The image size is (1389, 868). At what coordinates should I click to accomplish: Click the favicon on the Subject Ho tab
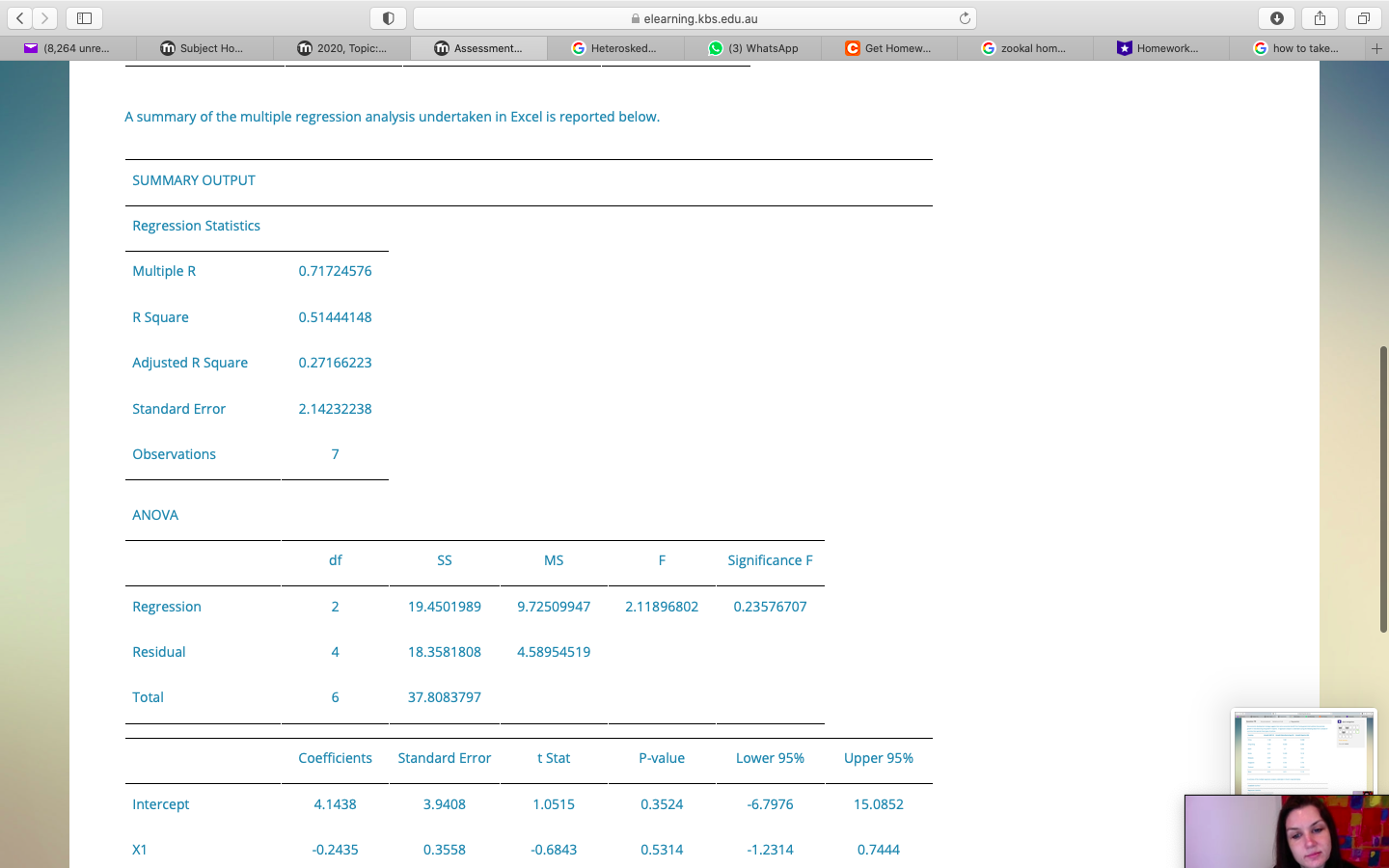tap(168, 48)
